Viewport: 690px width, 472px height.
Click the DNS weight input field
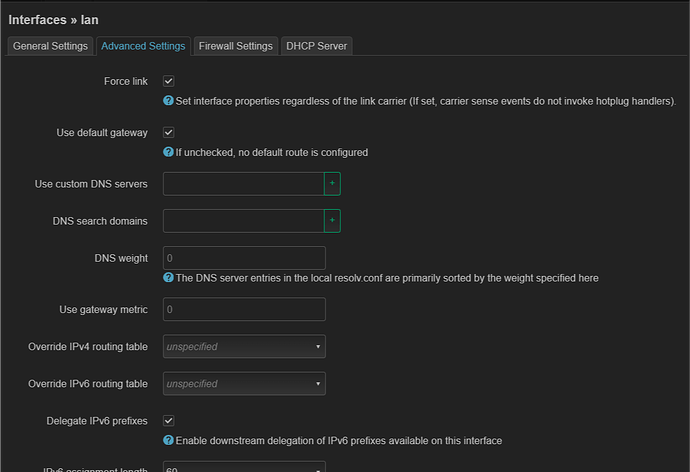click(244, 258)
